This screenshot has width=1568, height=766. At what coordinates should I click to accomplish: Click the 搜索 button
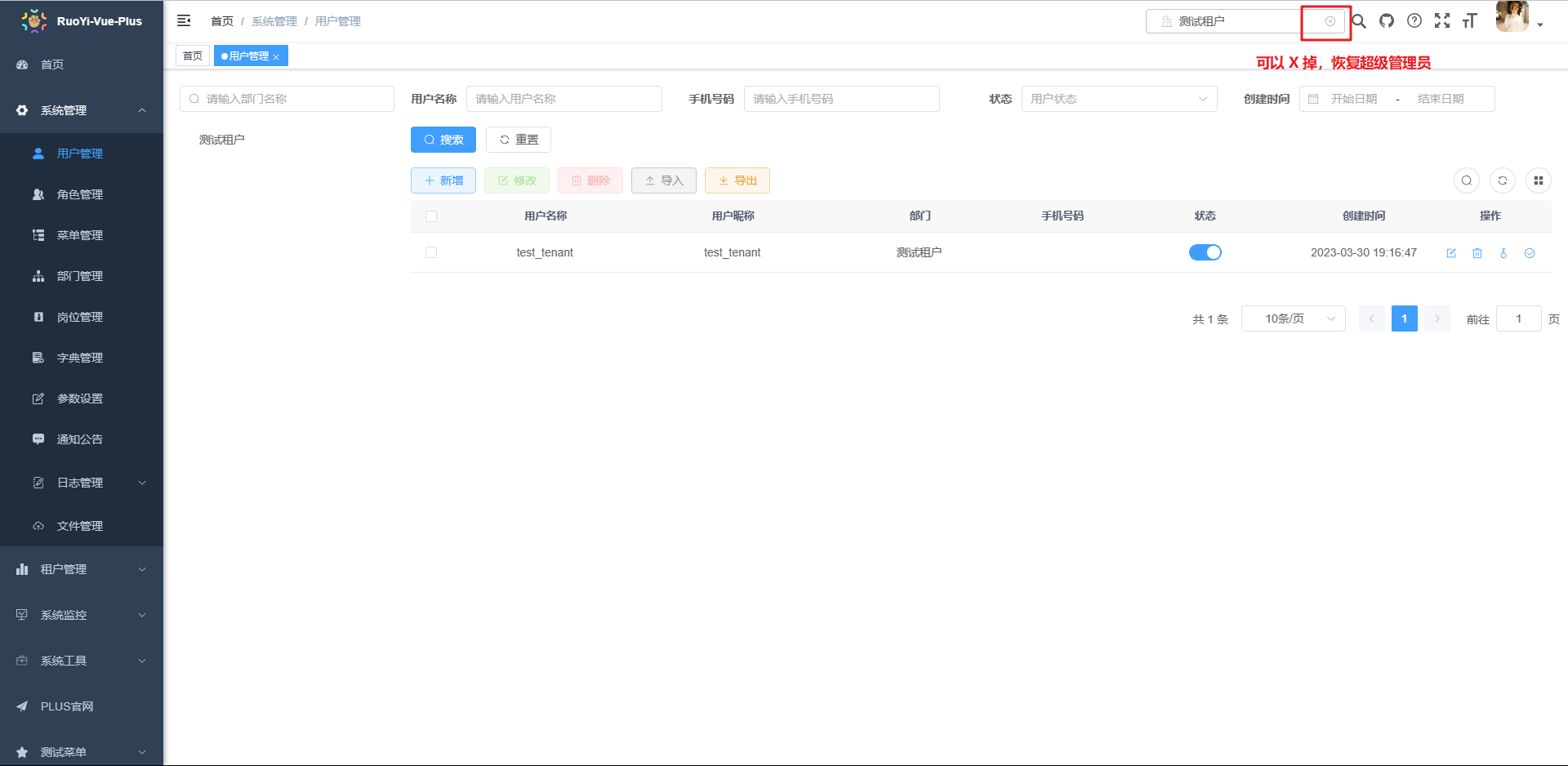443,140
